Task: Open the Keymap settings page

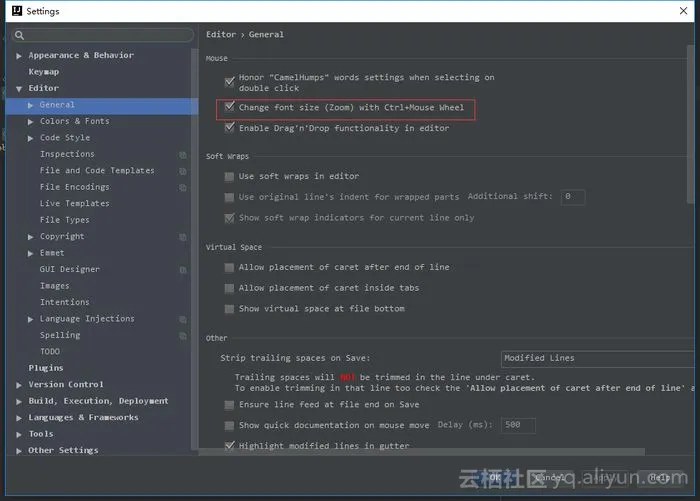Action: pos(44,72)
